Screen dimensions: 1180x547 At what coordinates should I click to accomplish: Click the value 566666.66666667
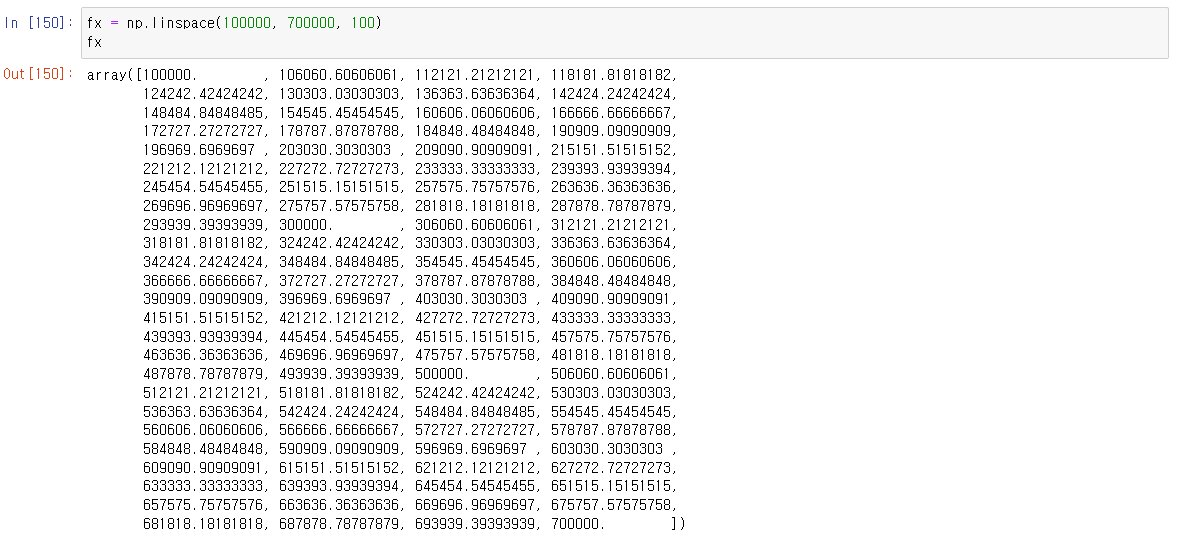(x=339, y=430)
